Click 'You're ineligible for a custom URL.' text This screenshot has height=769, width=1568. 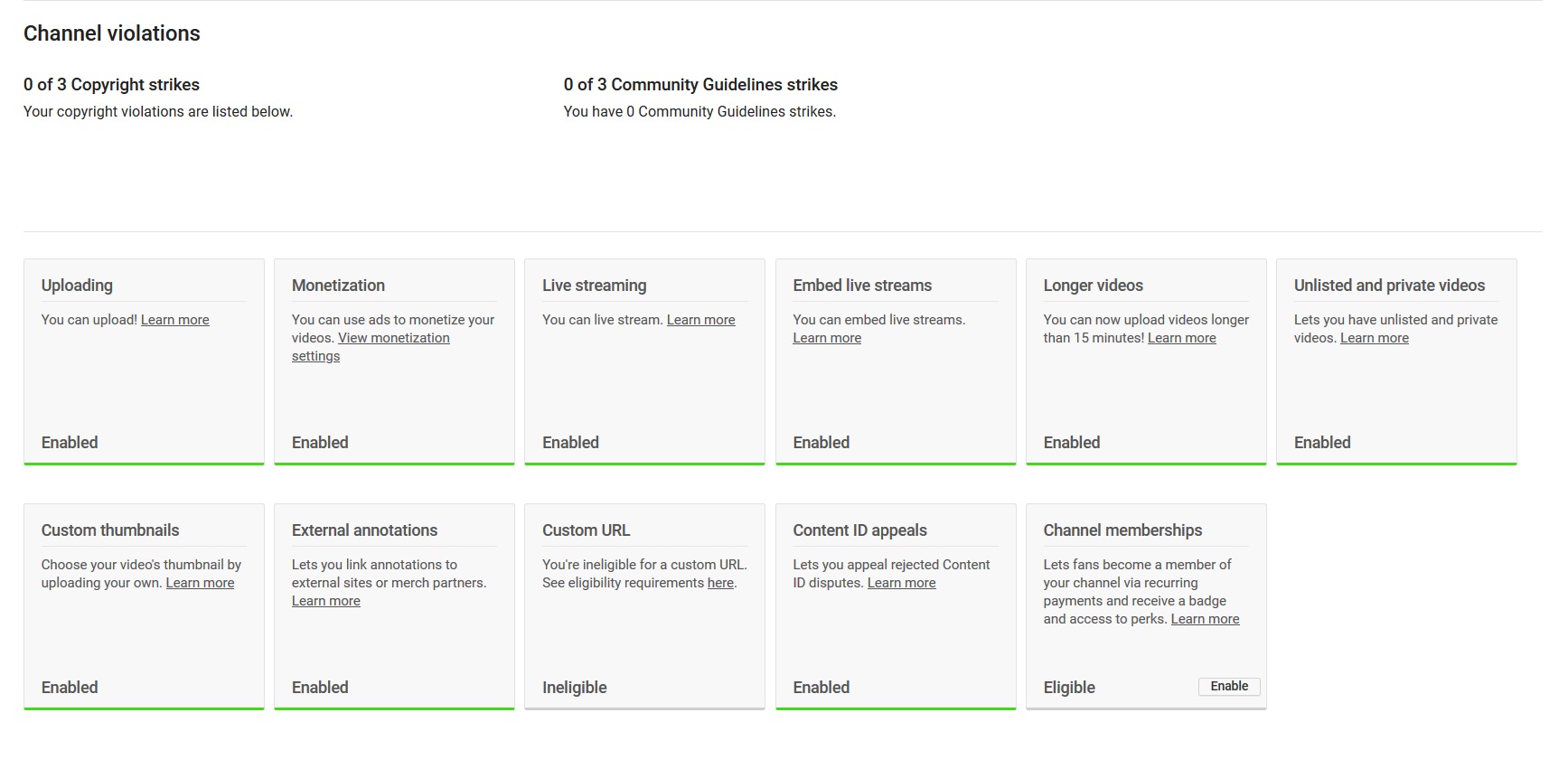[x=644, y=565]
